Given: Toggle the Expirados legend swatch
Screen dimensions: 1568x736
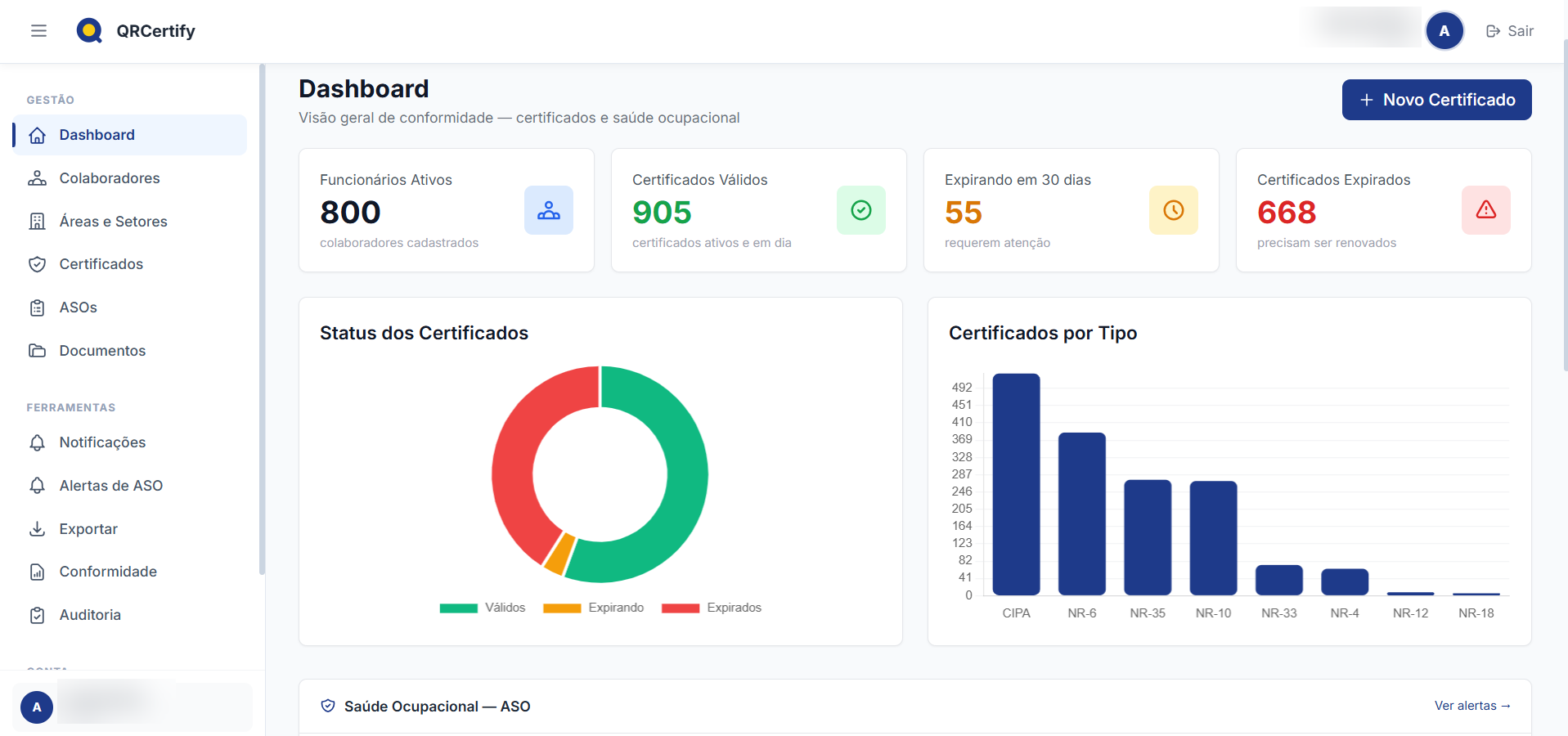Looking at the screenshot, I should [681, 608].
